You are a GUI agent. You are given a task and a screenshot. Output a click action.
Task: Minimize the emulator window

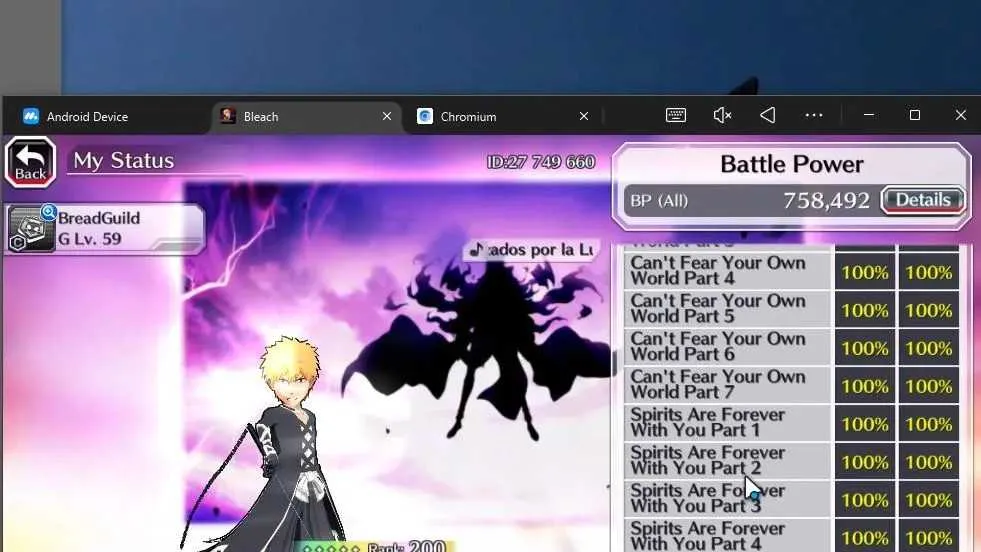pos(868,115)
